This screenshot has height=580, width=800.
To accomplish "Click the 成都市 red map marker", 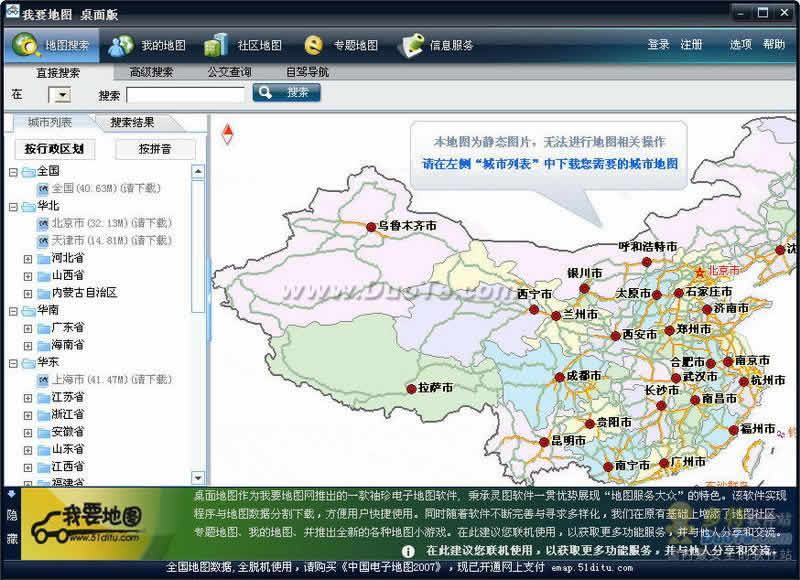I will pos(559,377).
